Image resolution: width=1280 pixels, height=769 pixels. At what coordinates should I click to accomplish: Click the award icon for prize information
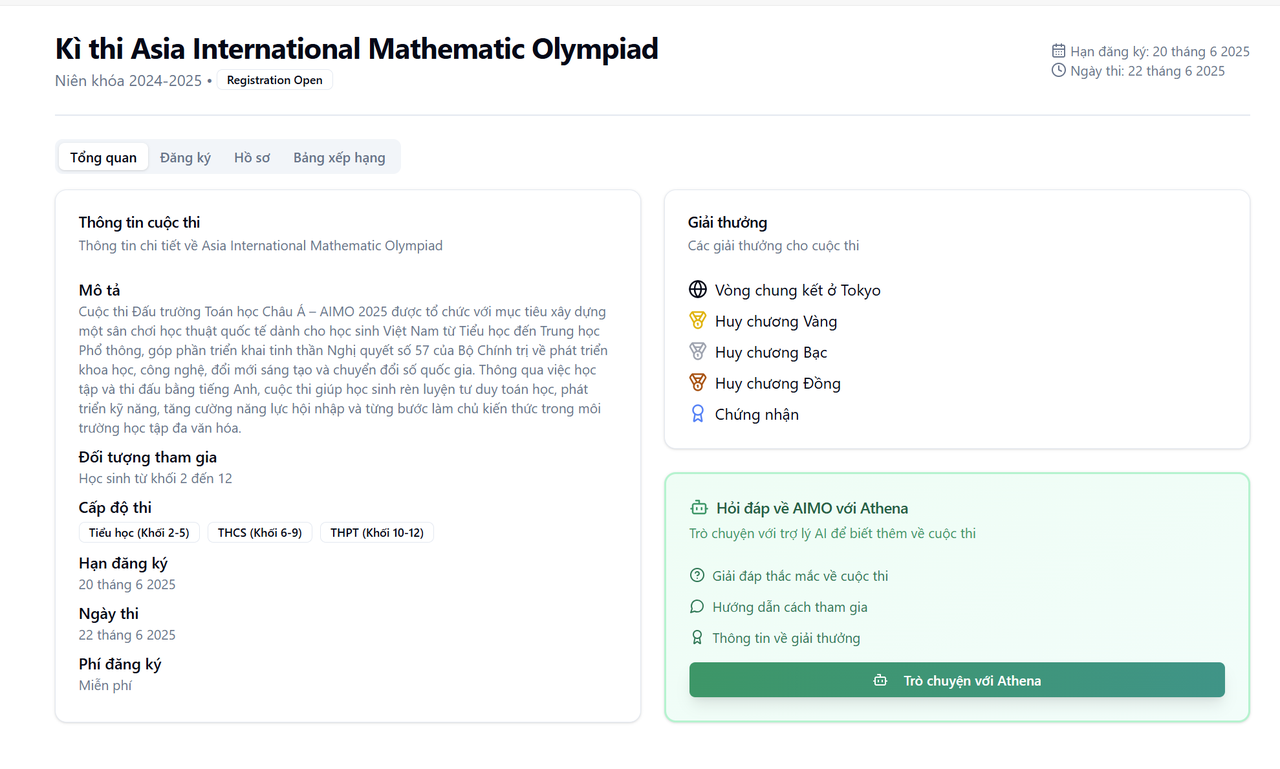click(x=697, y=638)
